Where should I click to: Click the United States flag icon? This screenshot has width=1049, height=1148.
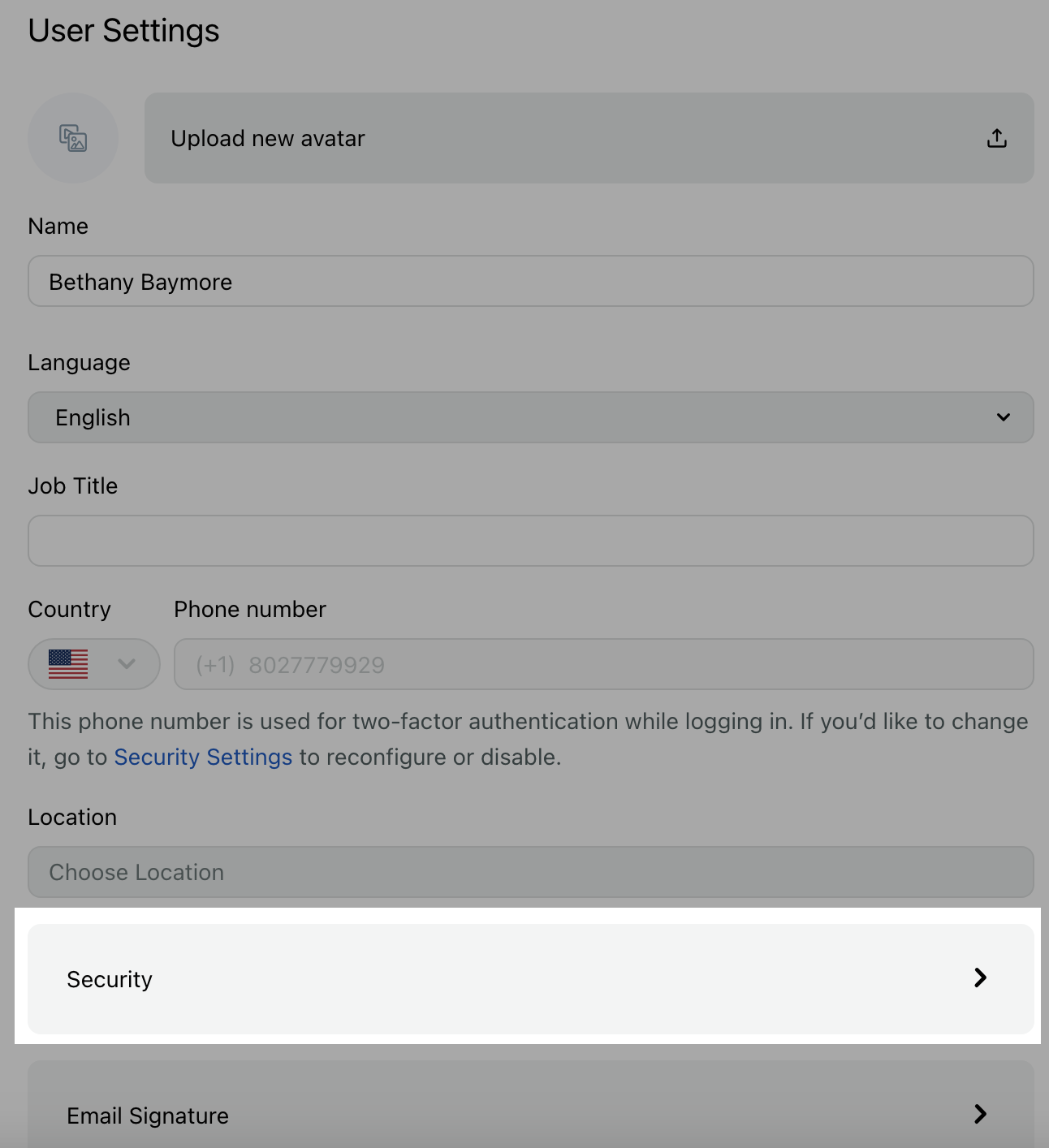click(x=68, y=664)
